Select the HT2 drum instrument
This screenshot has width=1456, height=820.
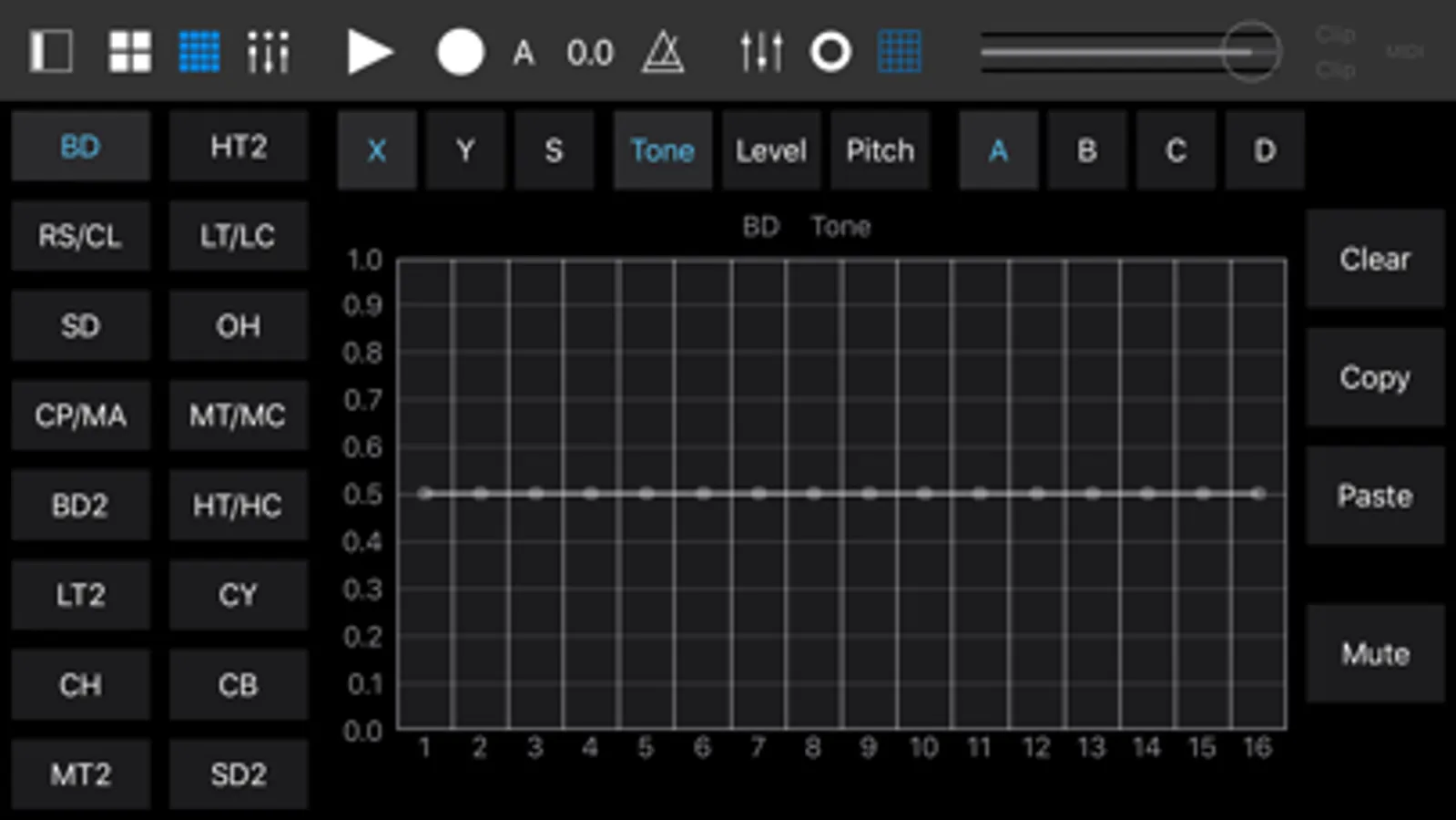pos(239,146)
